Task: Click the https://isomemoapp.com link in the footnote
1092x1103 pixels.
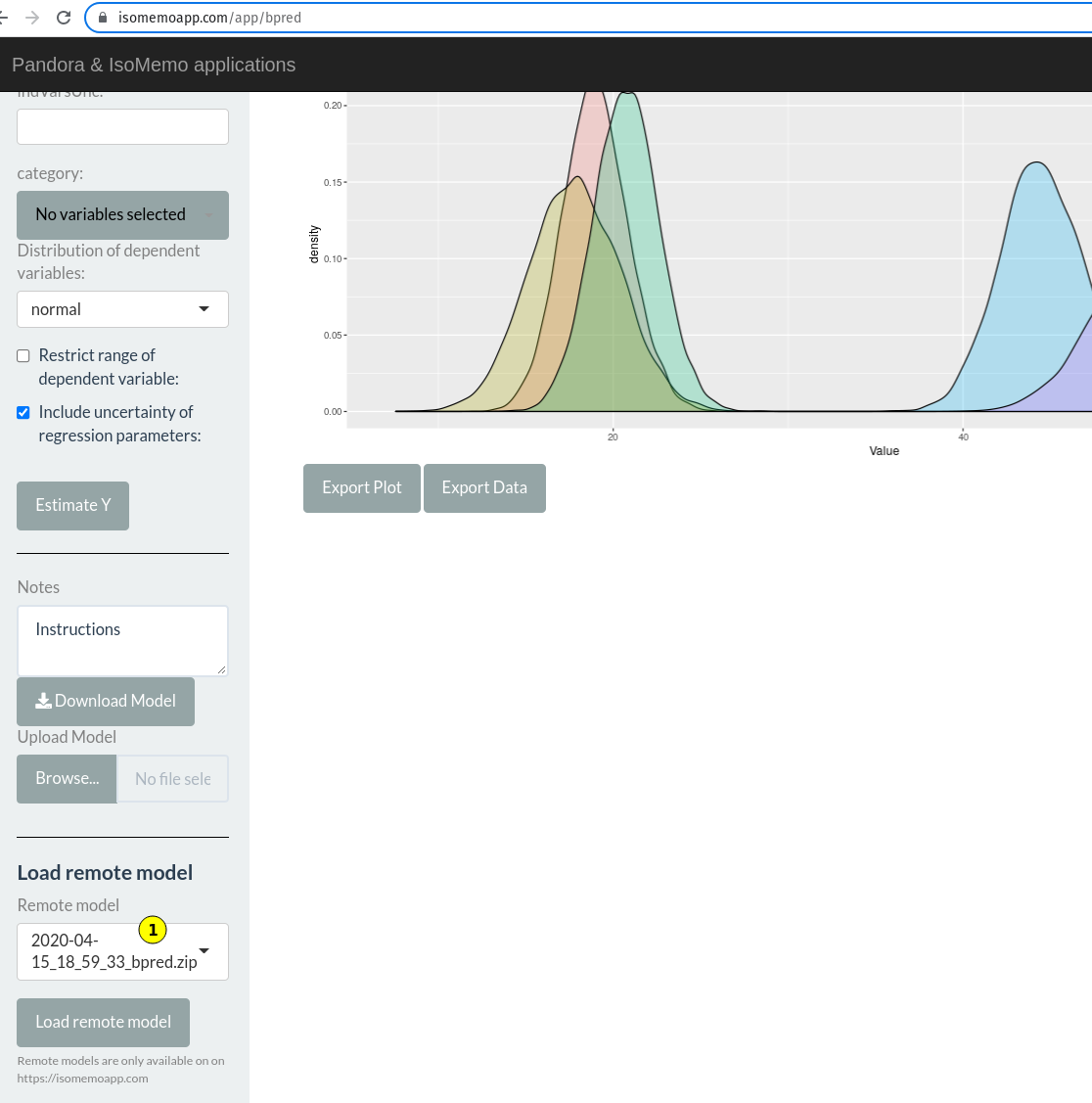Action: pyautogui.click(x=82, y=1078)
